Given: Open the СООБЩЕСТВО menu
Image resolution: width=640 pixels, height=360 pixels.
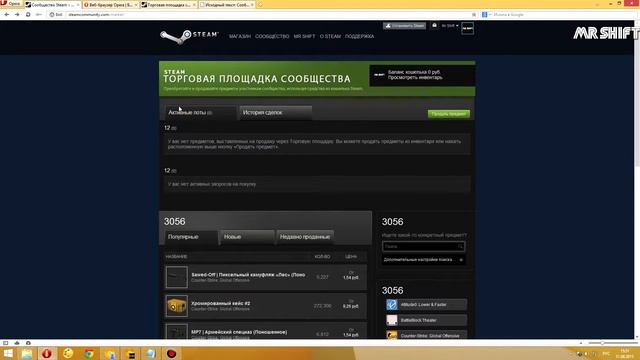Looking at the screenshot, I should click(272, 36).
